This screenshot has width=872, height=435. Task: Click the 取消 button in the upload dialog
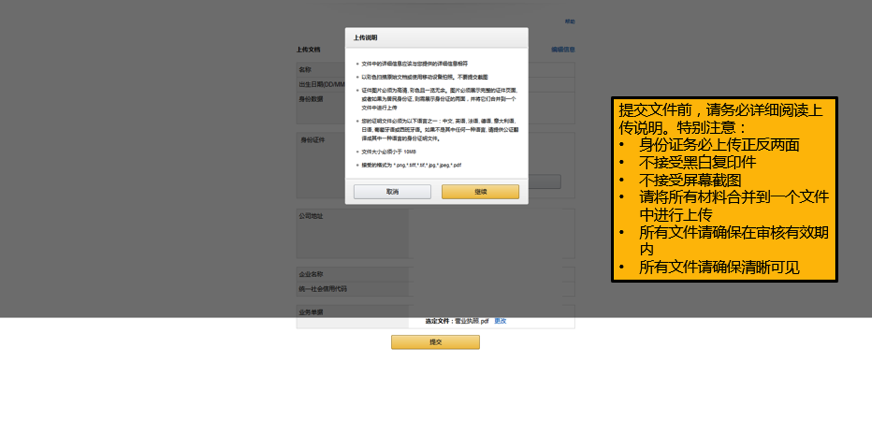pyautogui.click(x=392, y=191)
